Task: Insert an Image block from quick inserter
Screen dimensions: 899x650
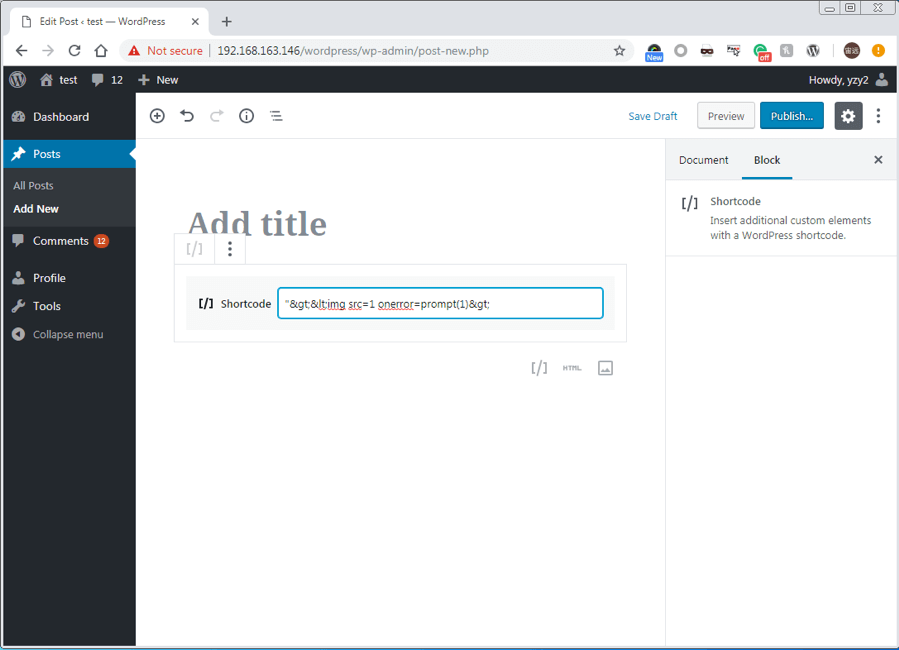Action: [605, 368]
